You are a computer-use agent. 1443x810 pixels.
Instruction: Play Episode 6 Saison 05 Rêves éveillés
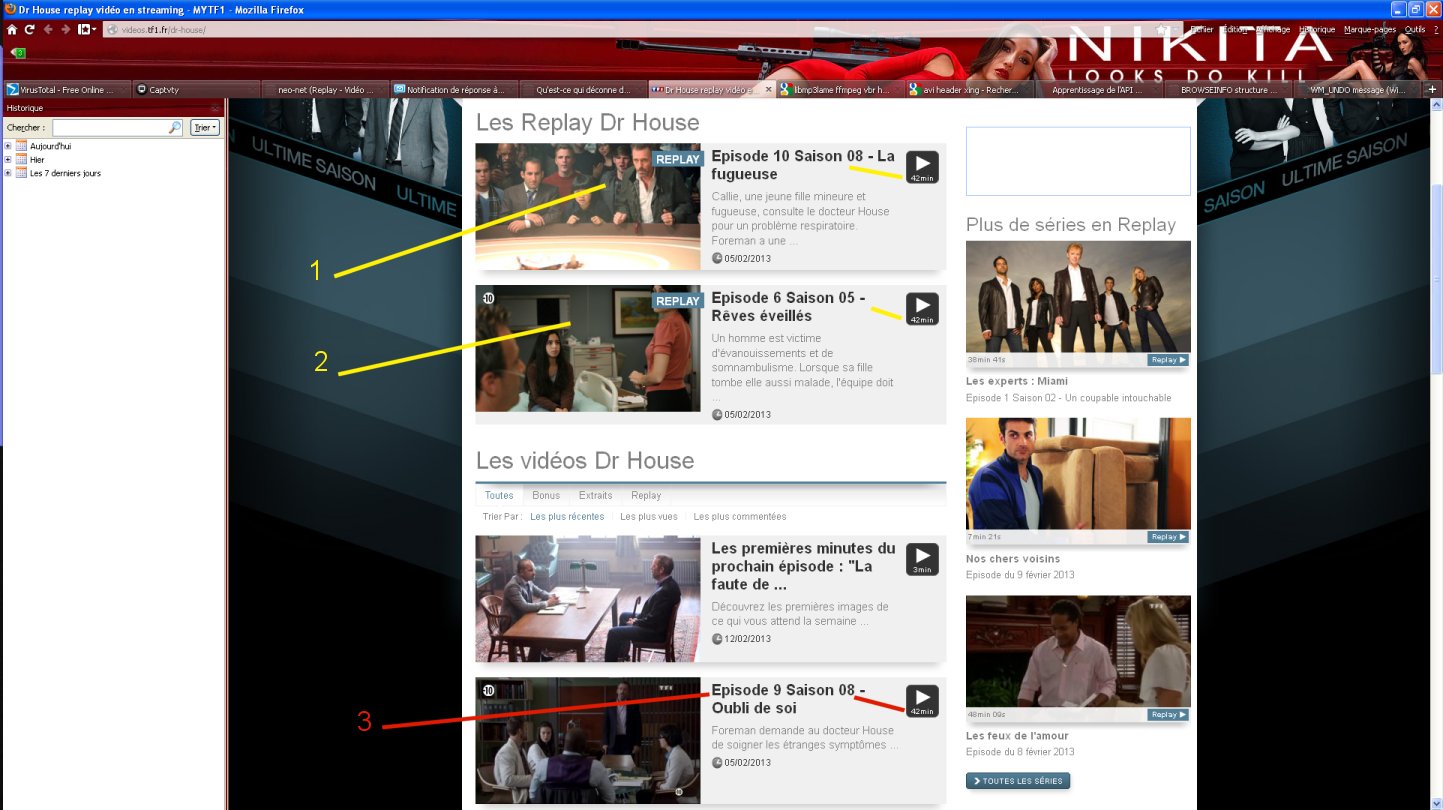[922, 308]
